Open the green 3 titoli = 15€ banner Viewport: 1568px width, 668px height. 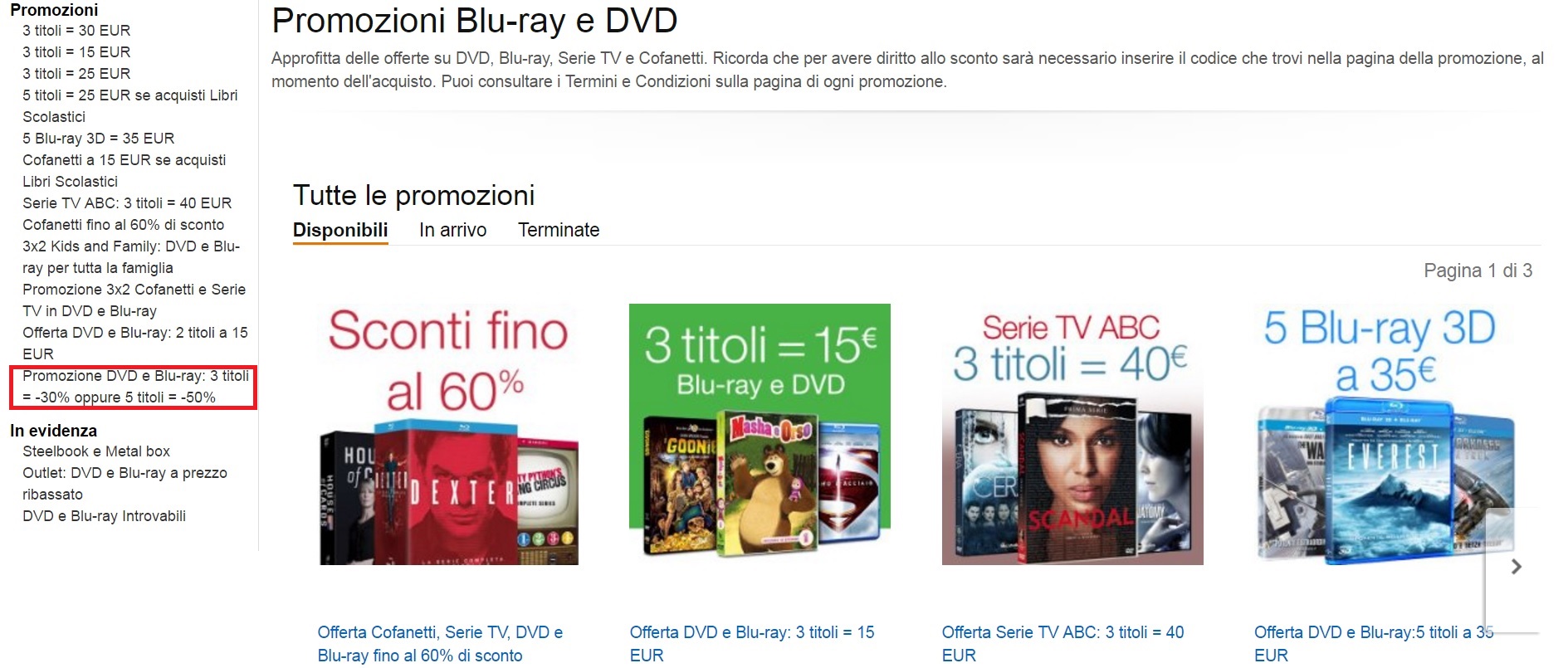tap(760, 434)
